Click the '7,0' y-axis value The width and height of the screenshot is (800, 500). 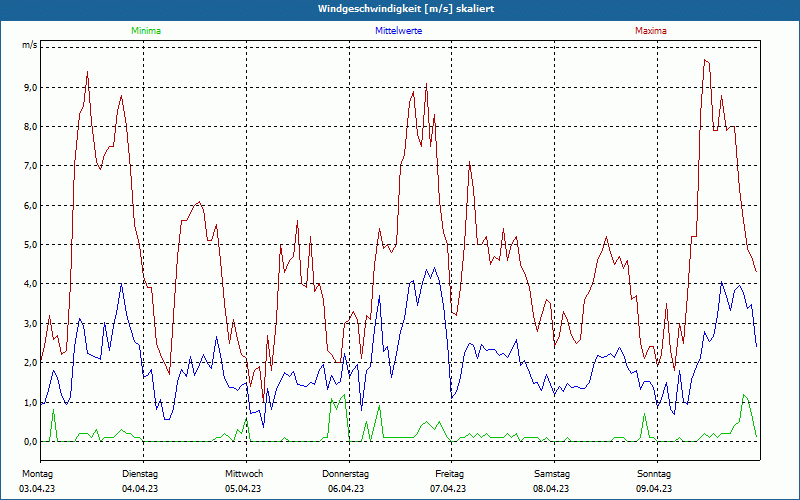point(30,166)
